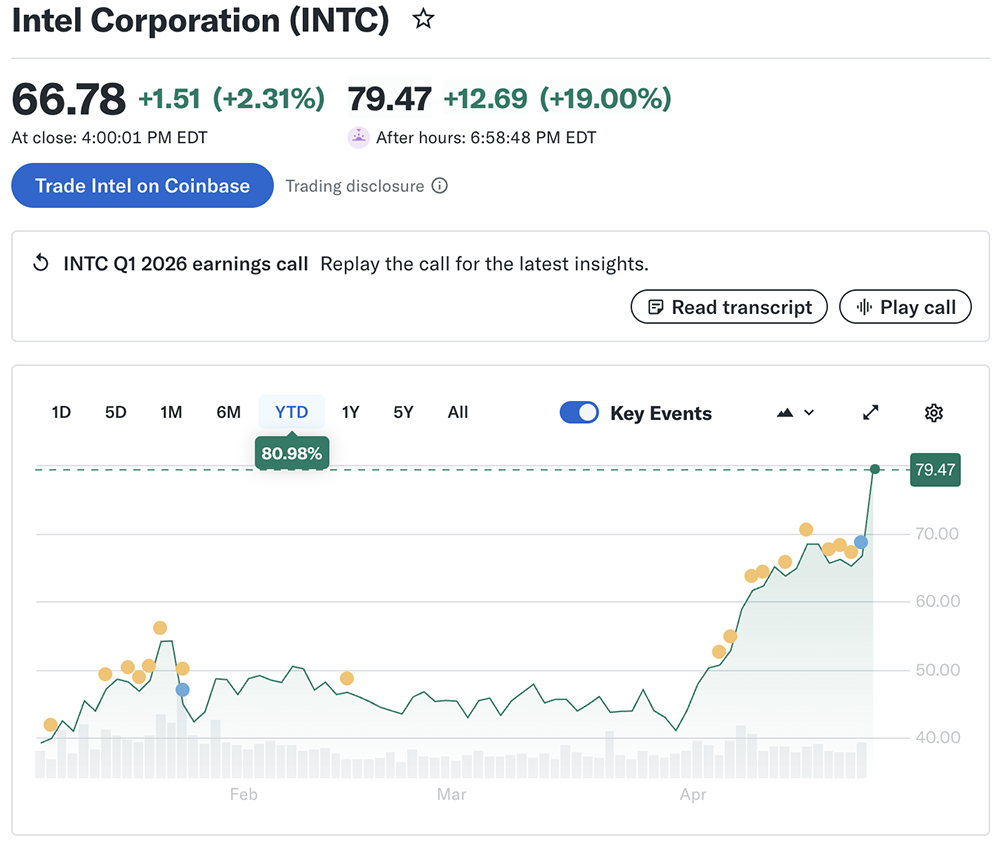Click Trade Intel on Coinbase button
This screenshot has height=847, width=1000.
[142, 186]
